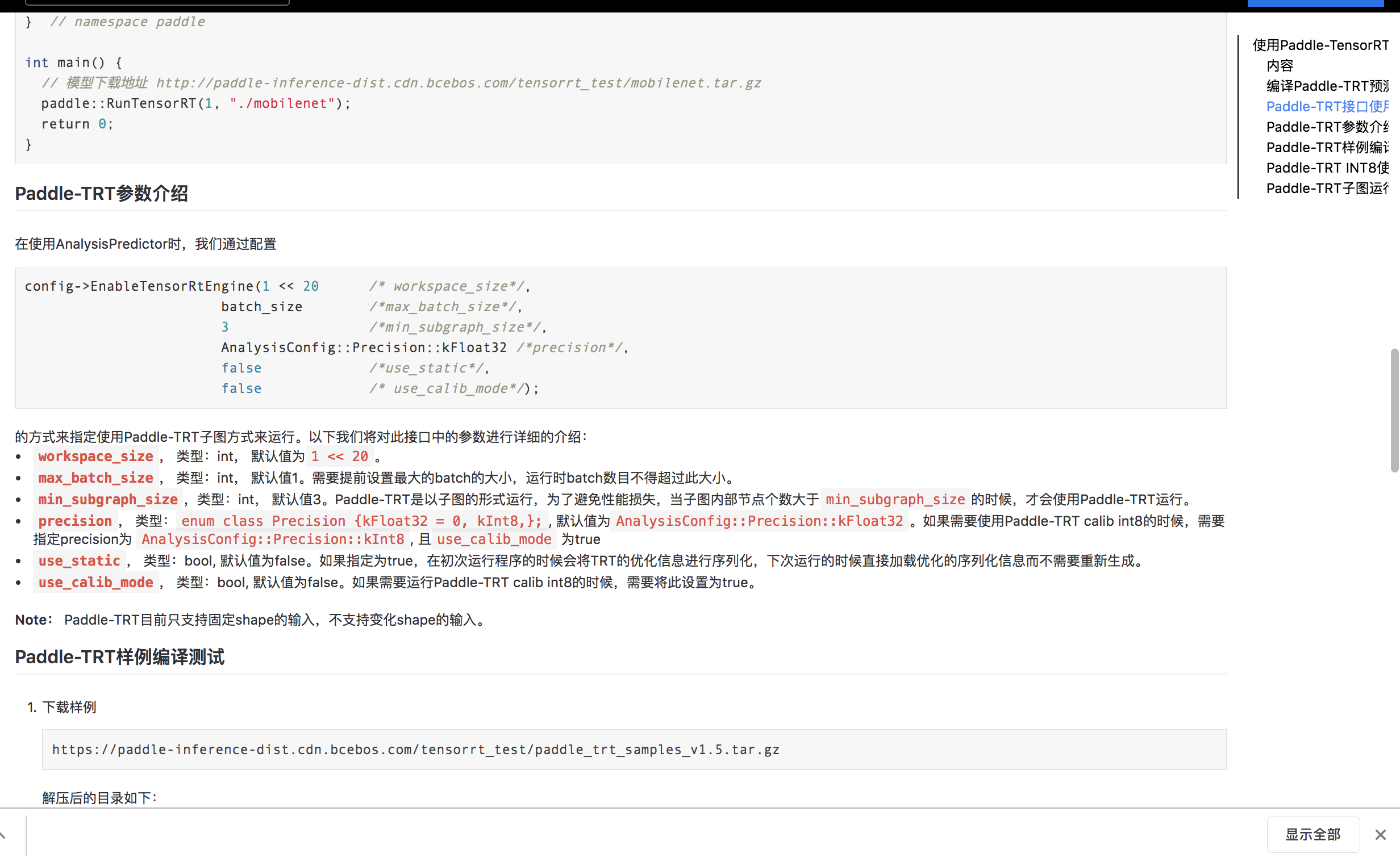Click the 显示全部 downloads button
The width and height of the screenshot is (1400, 862).
(1312, 834)
